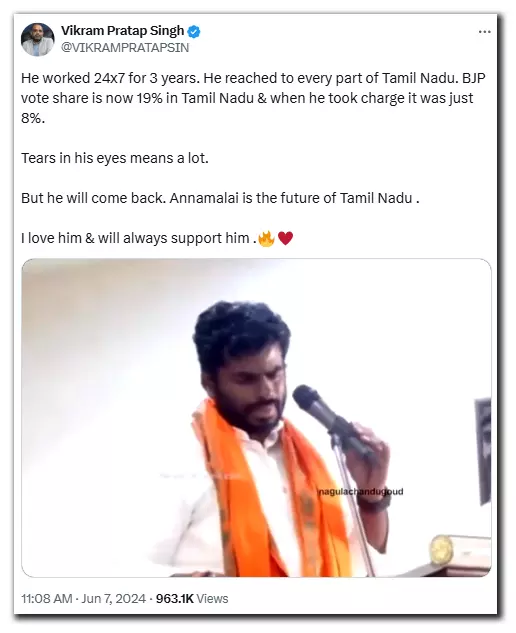Image resolution: width=516 pixels, height=633 pixels.
Task: Click the Jun 7, 2024 date
Action: pyautogui.click(x=113, y=598)
